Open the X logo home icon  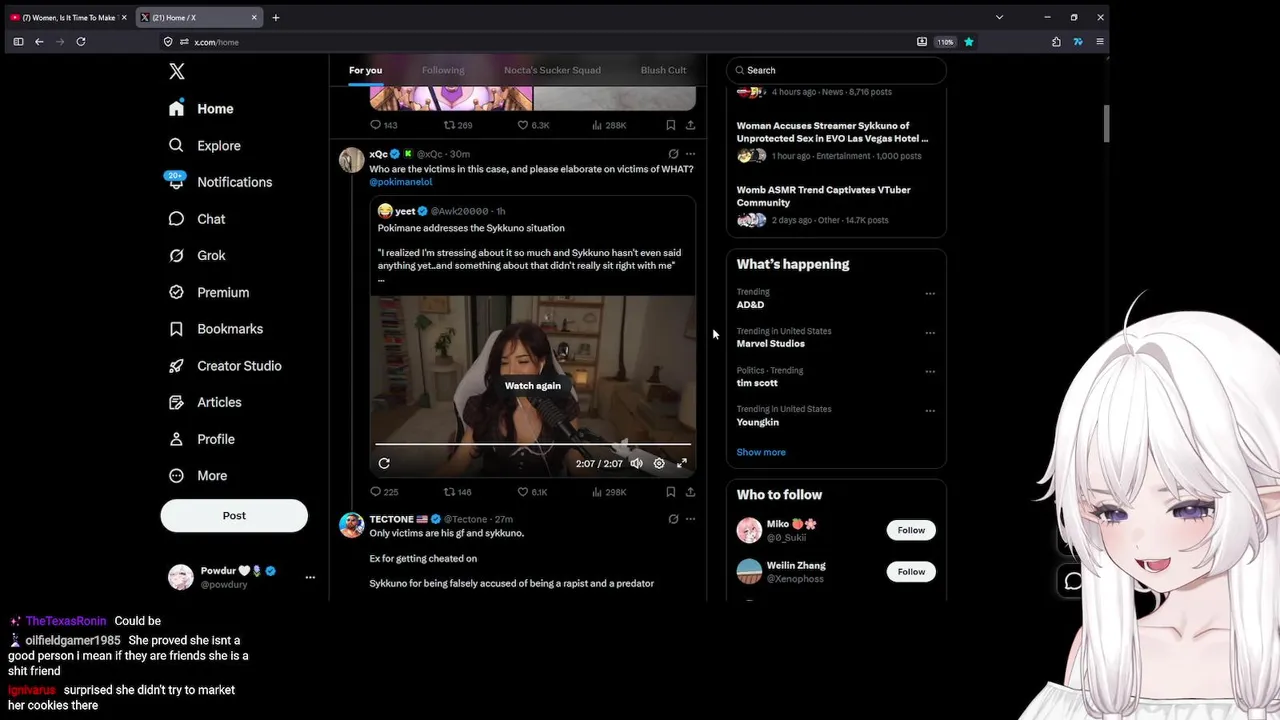click(177, 71)
